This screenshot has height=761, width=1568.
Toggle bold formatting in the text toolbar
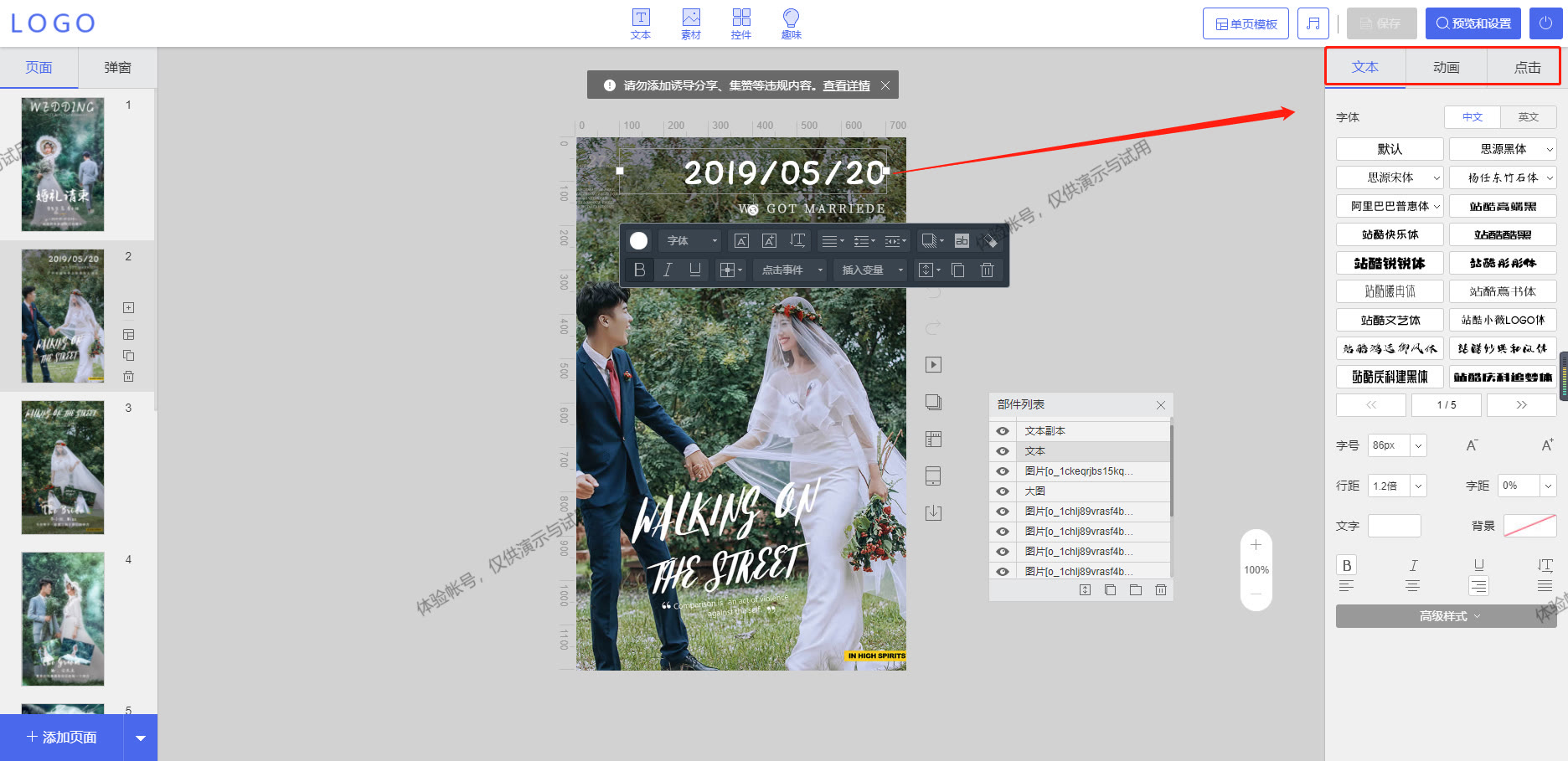tap(639, 270)
